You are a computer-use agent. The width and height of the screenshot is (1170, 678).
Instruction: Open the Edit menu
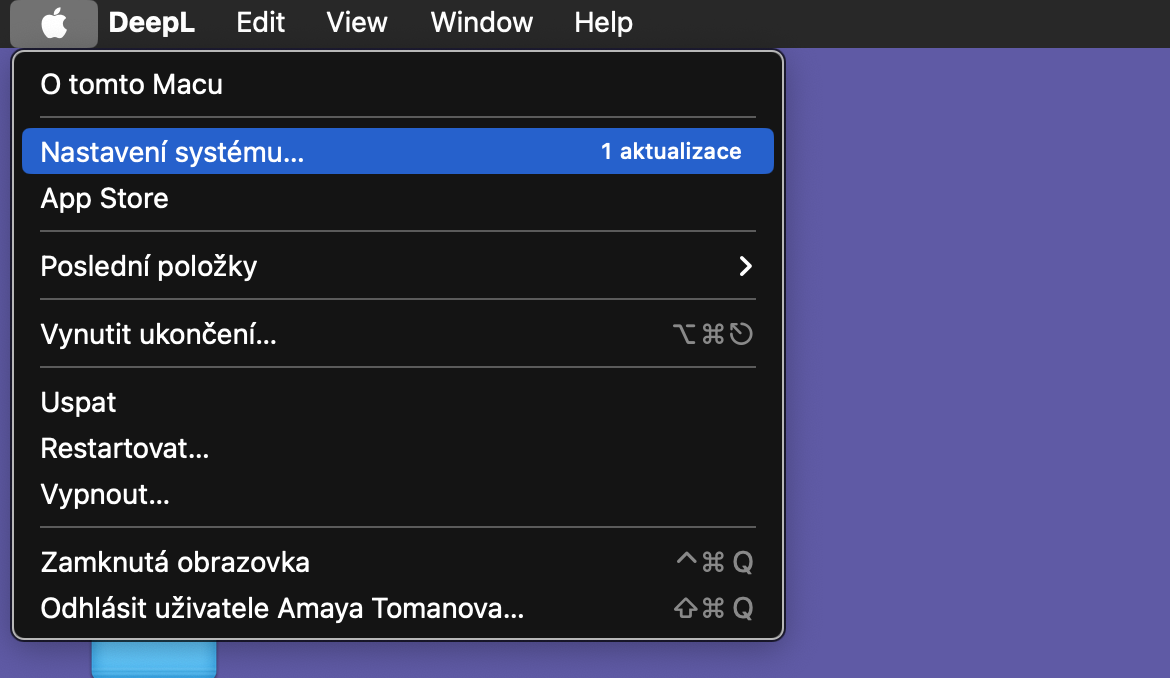pos(260,23)
